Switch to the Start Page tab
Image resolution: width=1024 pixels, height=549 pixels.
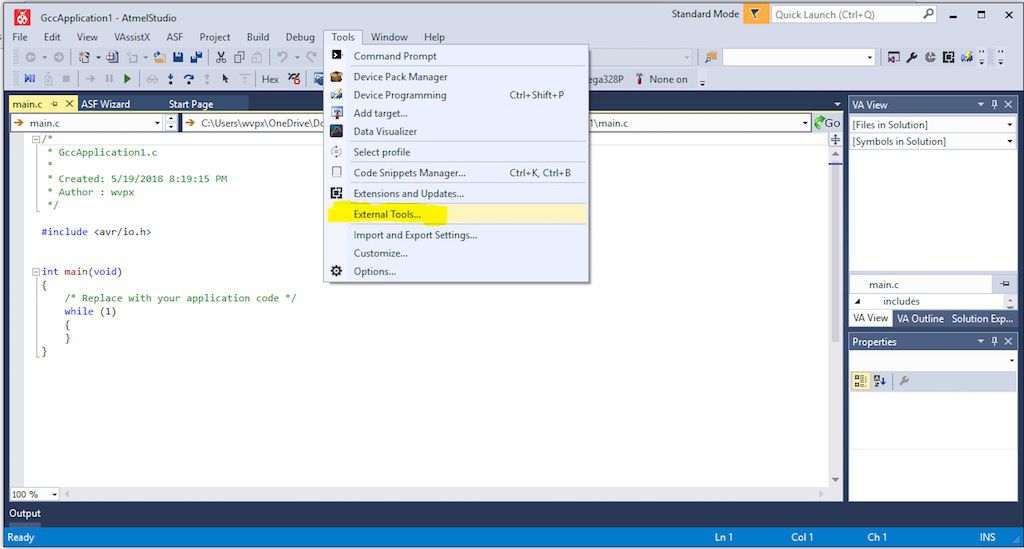(191, 104)
